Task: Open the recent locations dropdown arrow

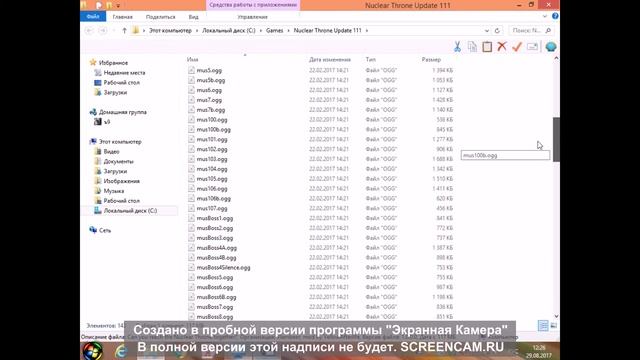Action: coord(114,31)
